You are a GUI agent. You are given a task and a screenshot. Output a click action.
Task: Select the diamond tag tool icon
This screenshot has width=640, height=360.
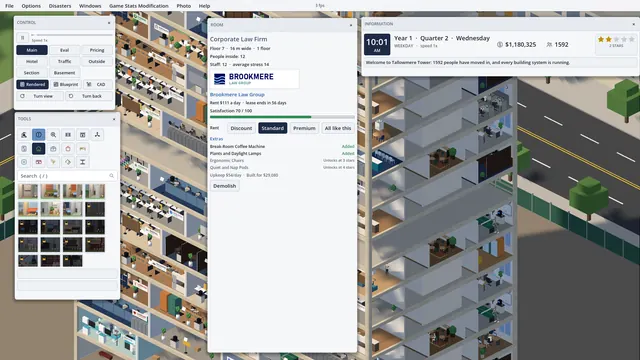[68, 162]
